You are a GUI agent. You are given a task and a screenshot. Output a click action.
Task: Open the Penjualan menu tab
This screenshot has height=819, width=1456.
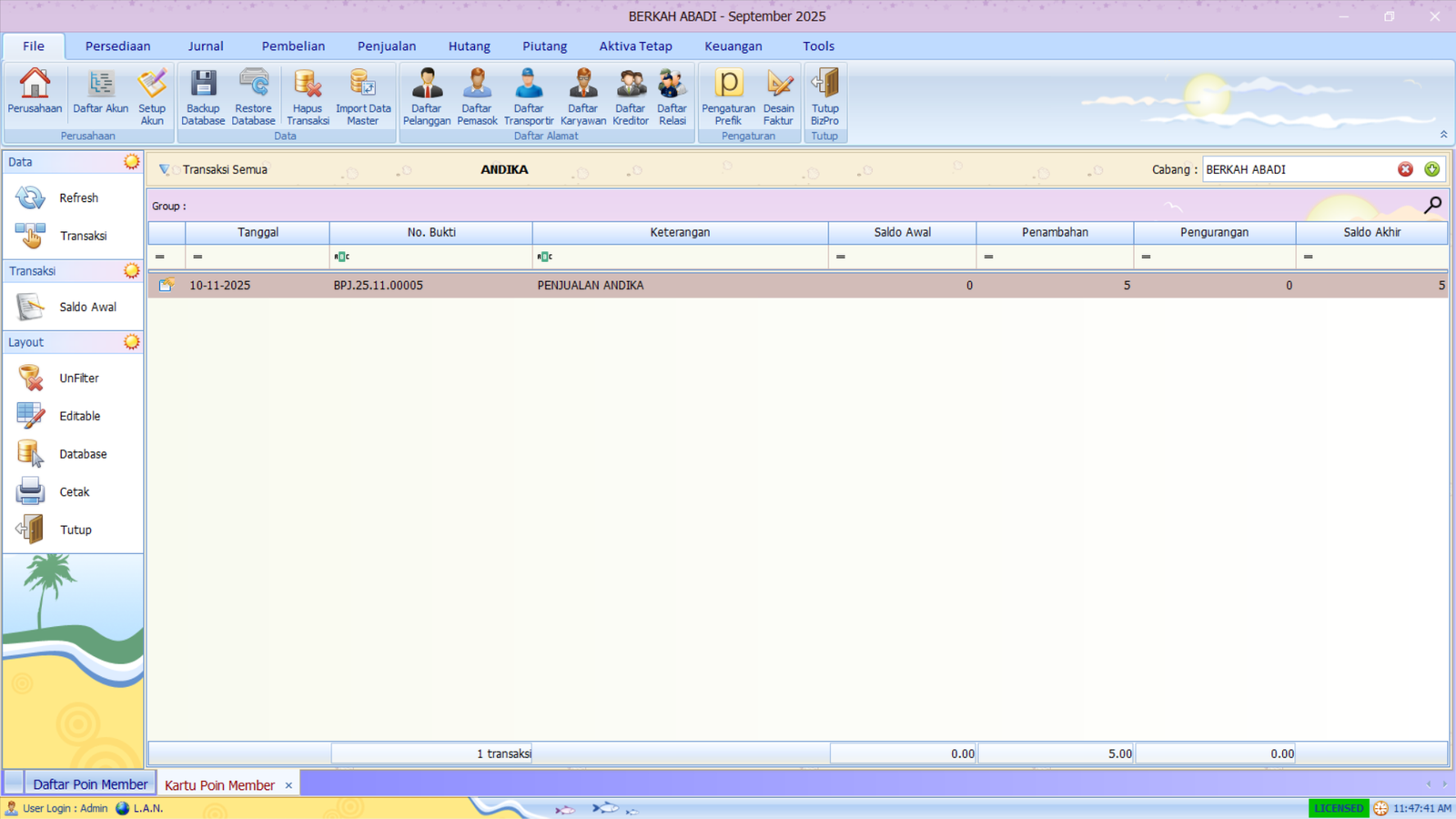pyautogui.click(x=386, y=46)
